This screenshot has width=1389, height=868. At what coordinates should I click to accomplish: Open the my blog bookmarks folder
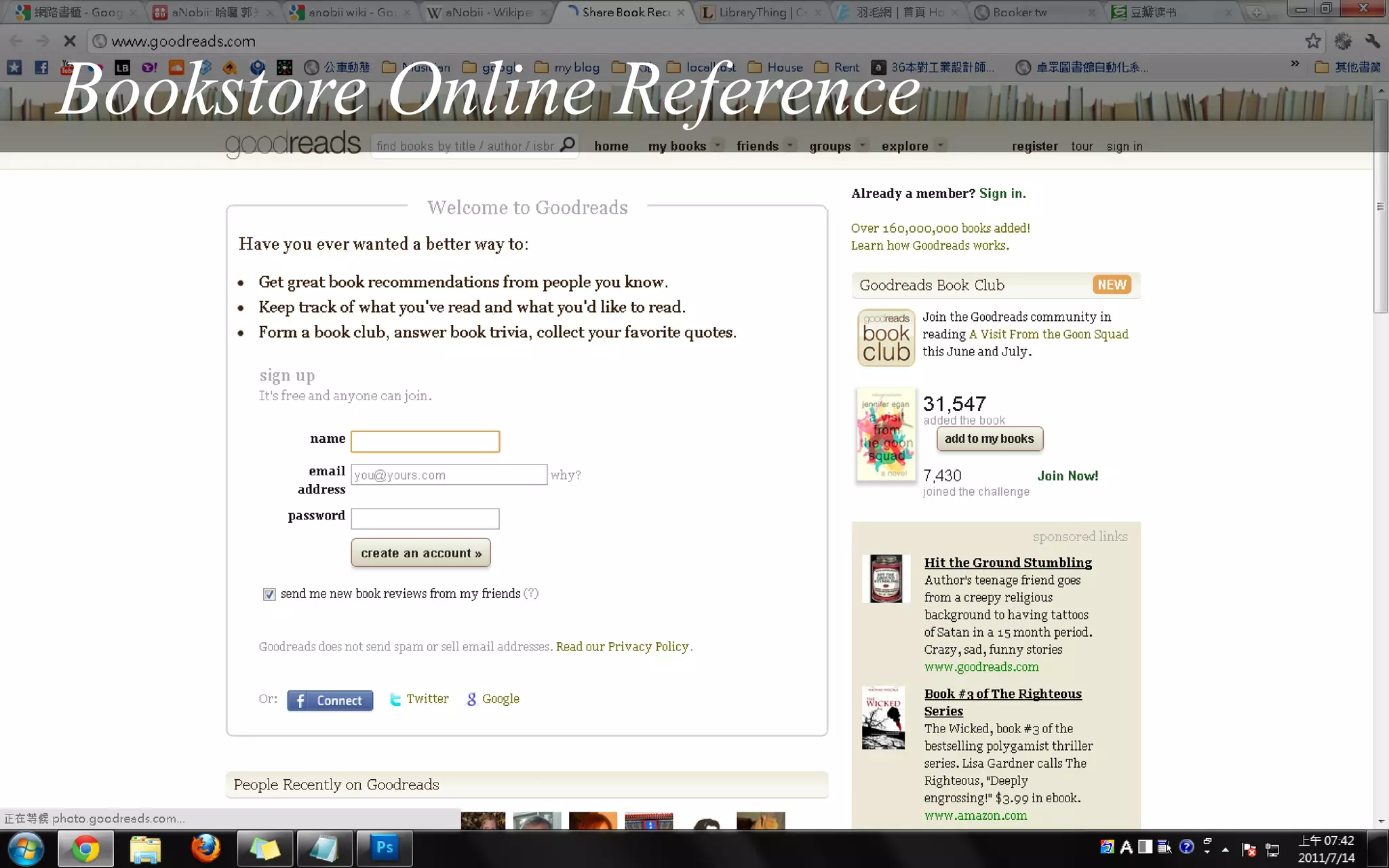tap(567, 67)
